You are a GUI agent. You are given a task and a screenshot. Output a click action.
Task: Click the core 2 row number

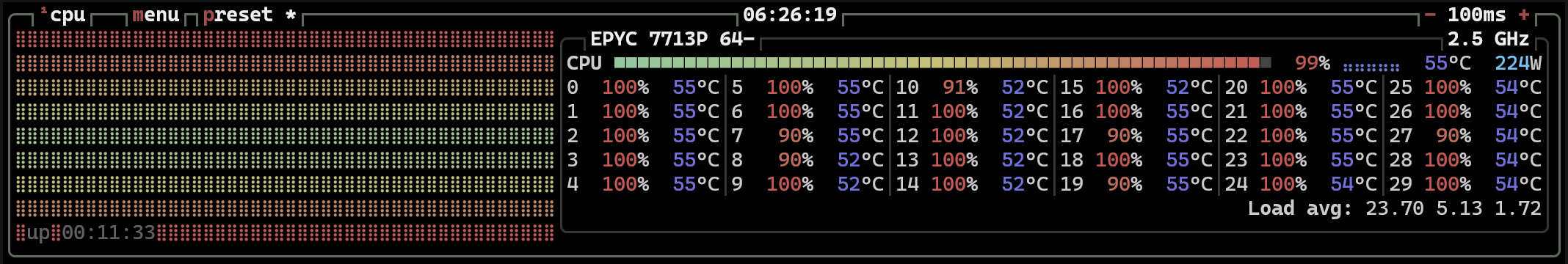point(573,136)
